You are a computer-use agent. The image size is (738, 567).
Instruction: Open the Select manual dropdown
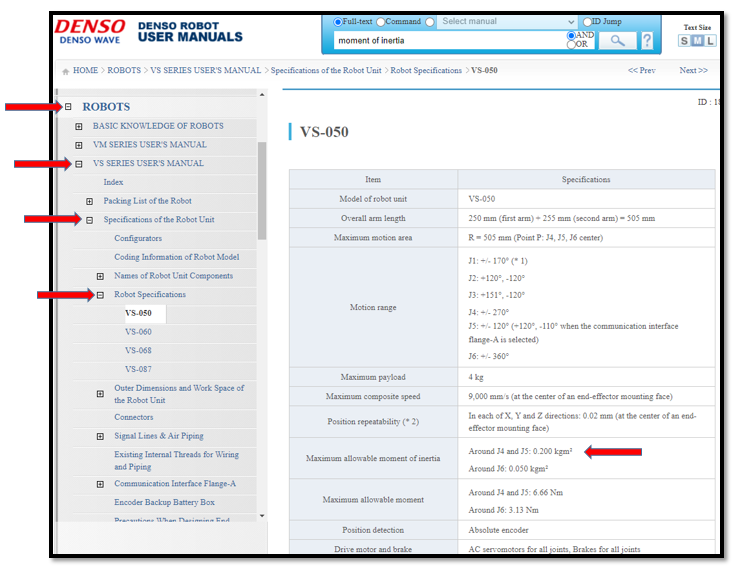coord(507,22)
